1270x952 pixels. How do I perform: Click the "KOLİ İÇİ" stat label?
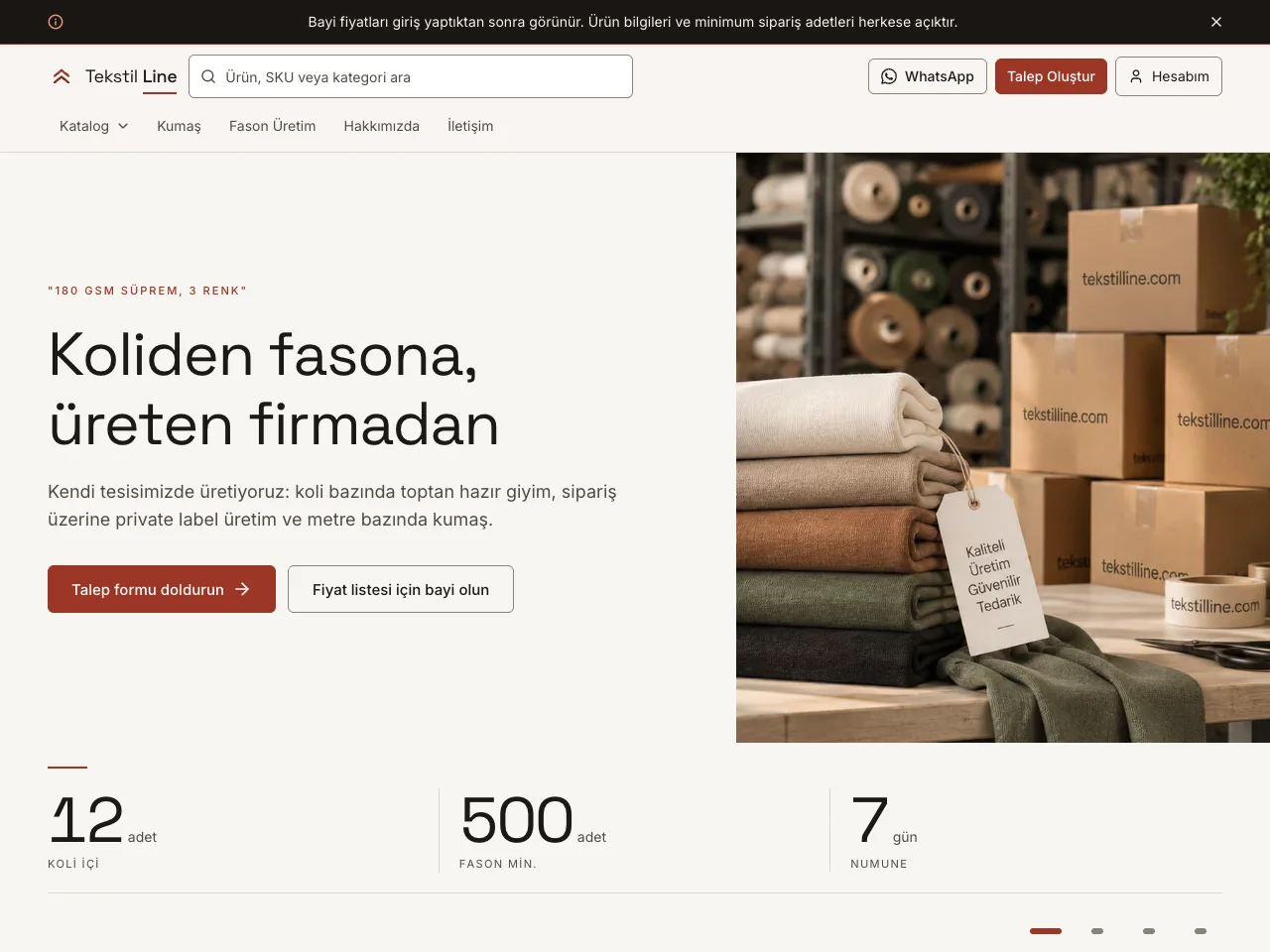[x=73, y=864]
